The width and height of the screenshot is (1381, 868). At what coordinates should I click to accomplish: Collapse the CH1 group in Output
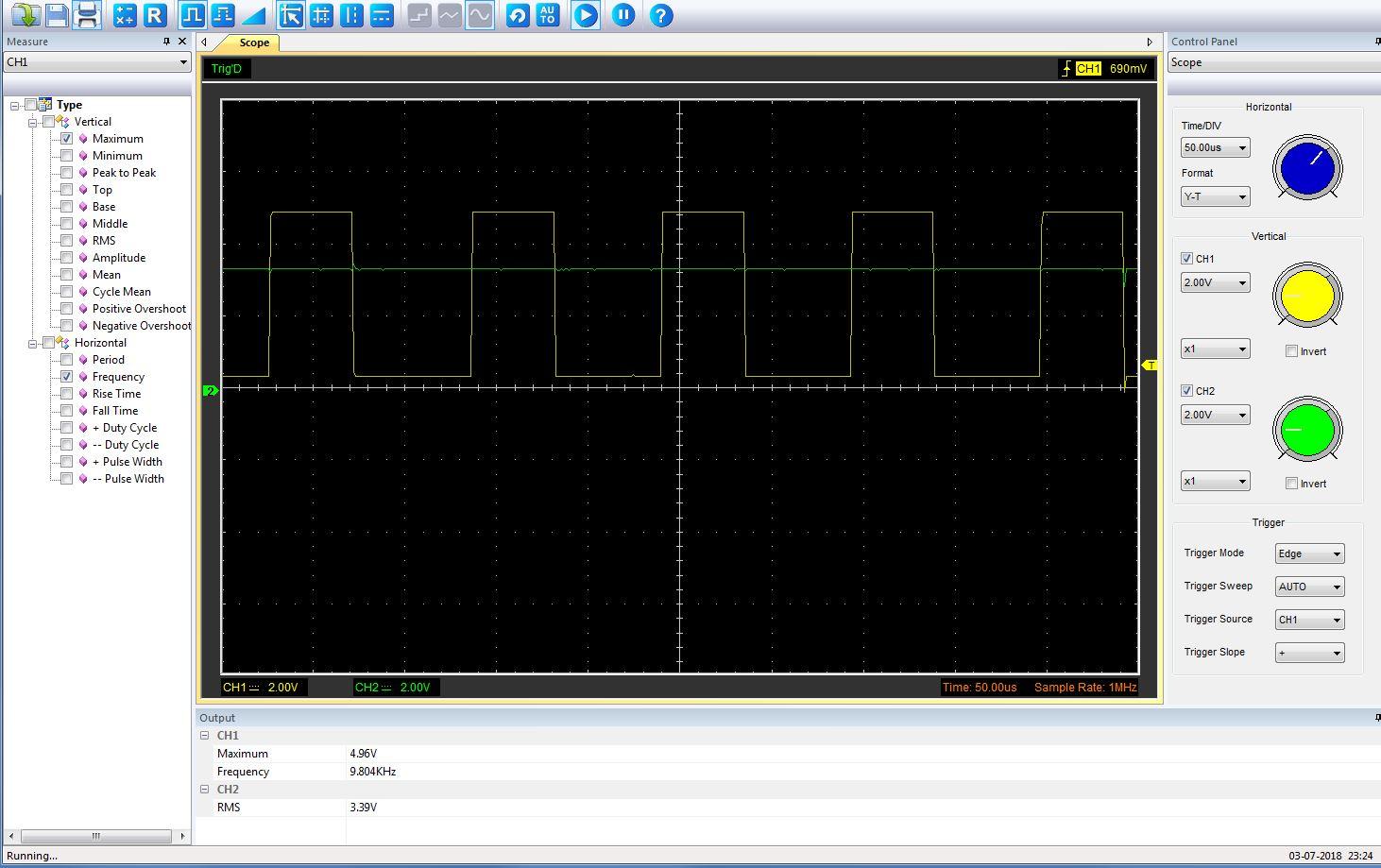205,735
